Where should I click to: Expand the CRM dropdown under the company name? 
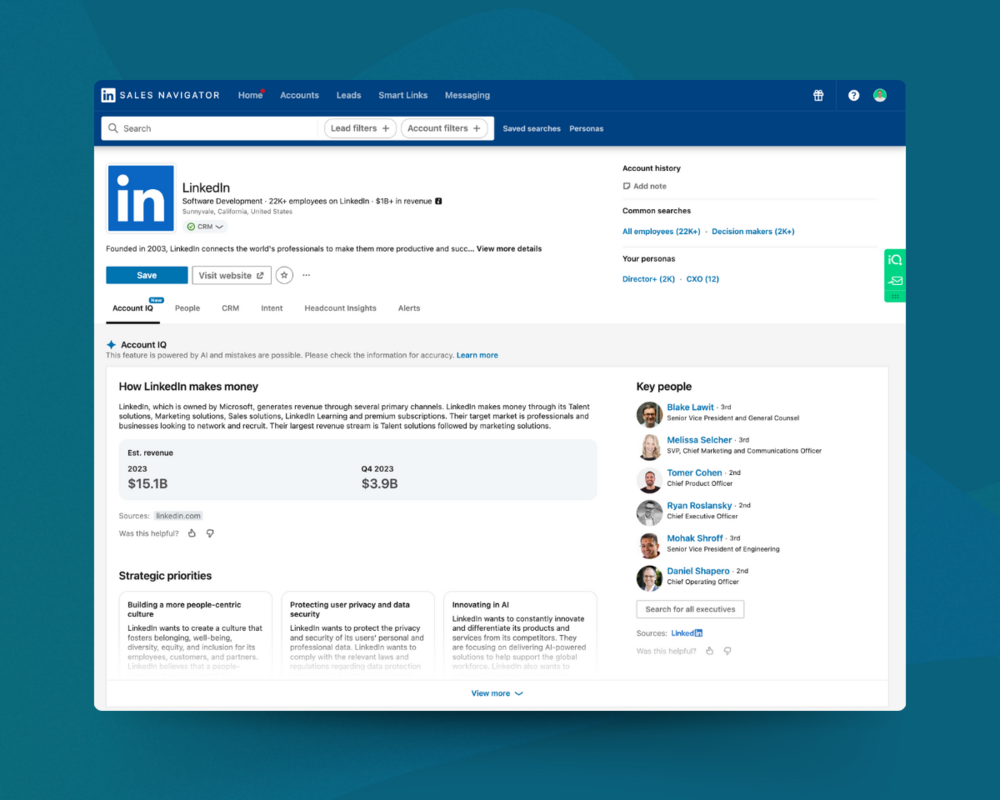pyautogui.click(x=204, y=226)
